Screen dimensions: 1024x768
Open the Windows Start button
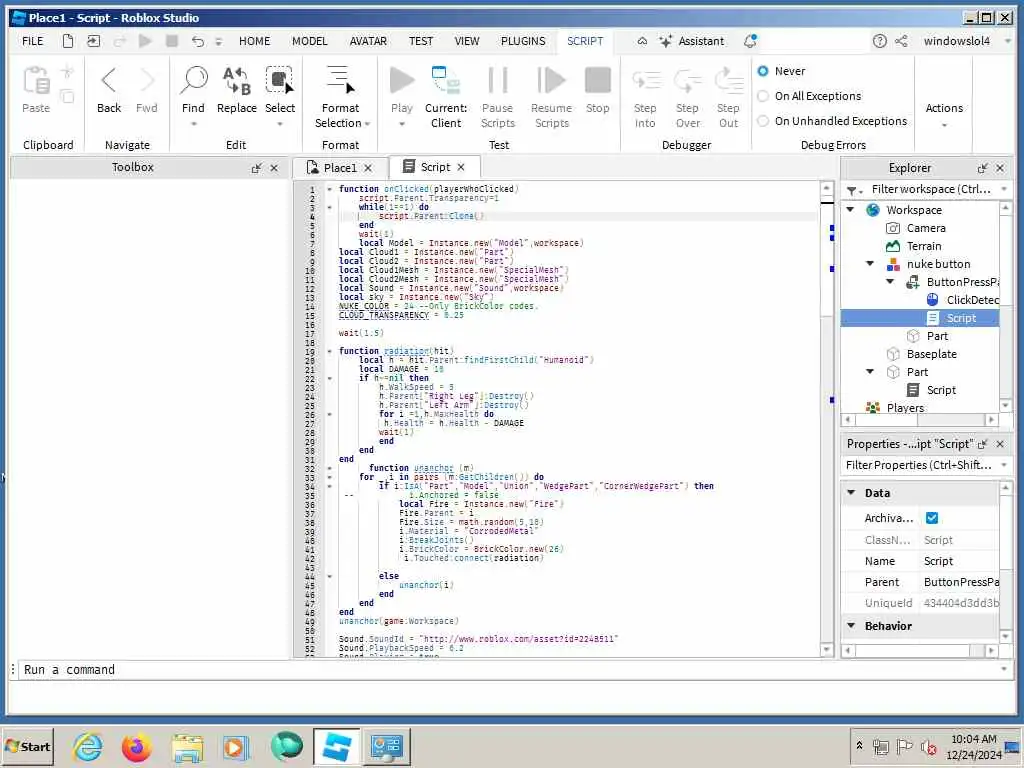(28, 747)
